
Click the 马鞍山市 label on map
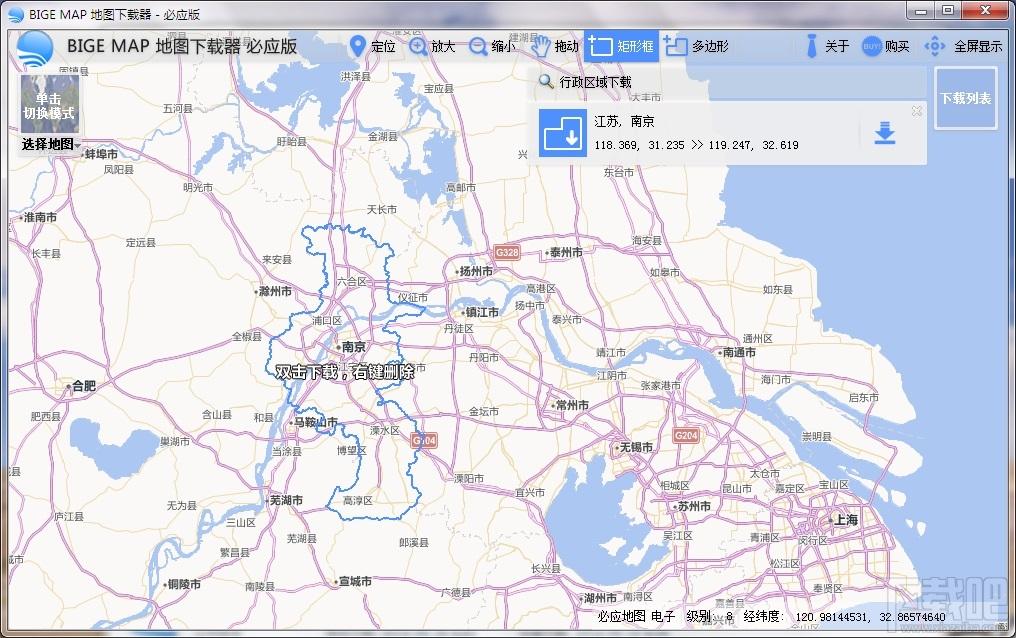[316, 422]
